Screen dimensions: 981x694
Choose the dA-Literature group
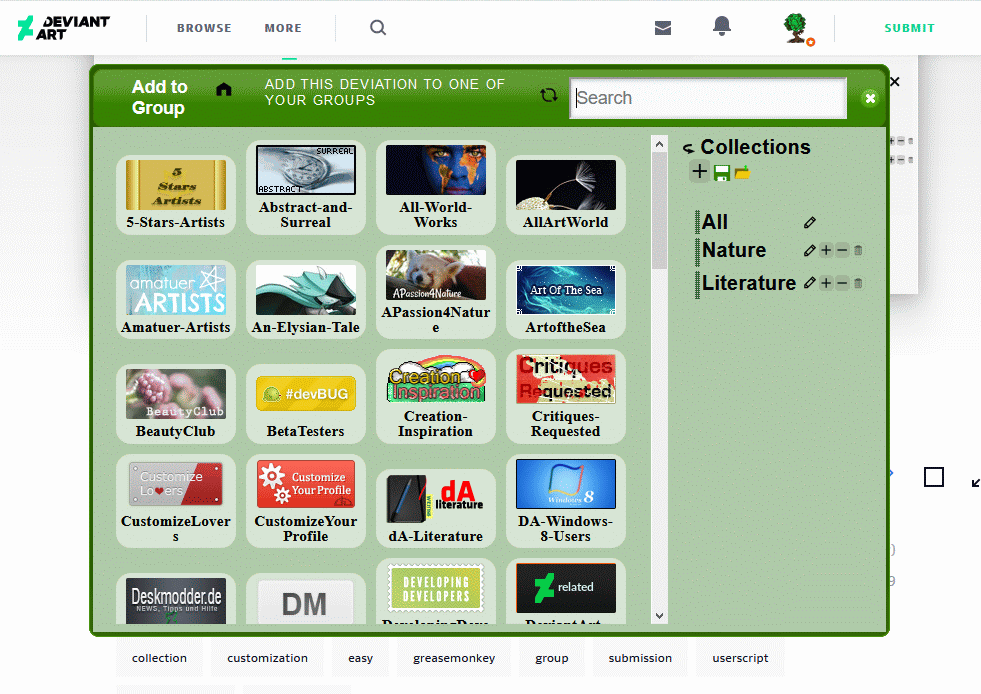pyautogui.click(x=435, y=508)
